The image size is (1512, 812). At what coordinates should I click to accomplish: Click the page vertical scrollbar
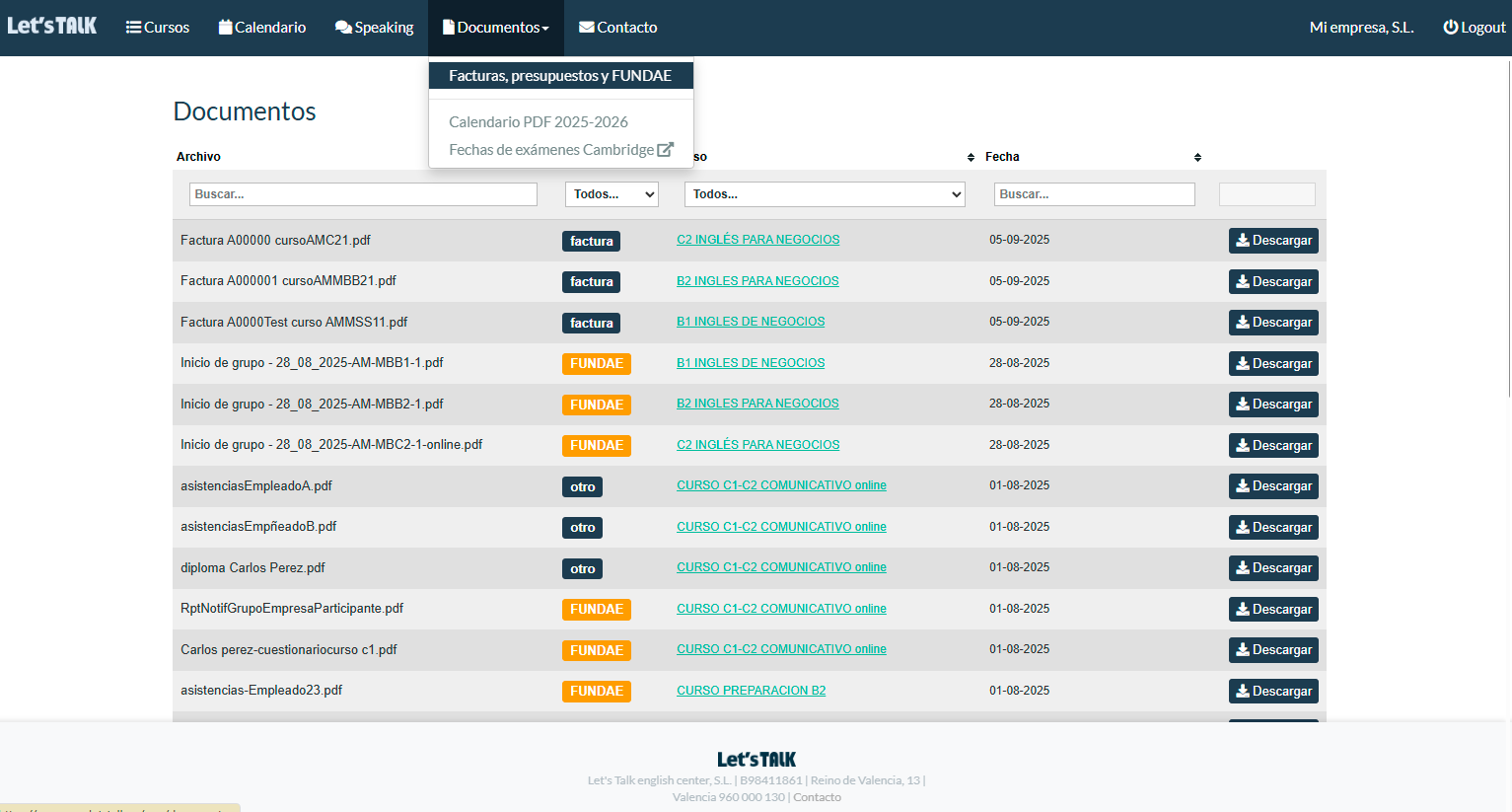pyautogui.click(x=1507, y=227)
